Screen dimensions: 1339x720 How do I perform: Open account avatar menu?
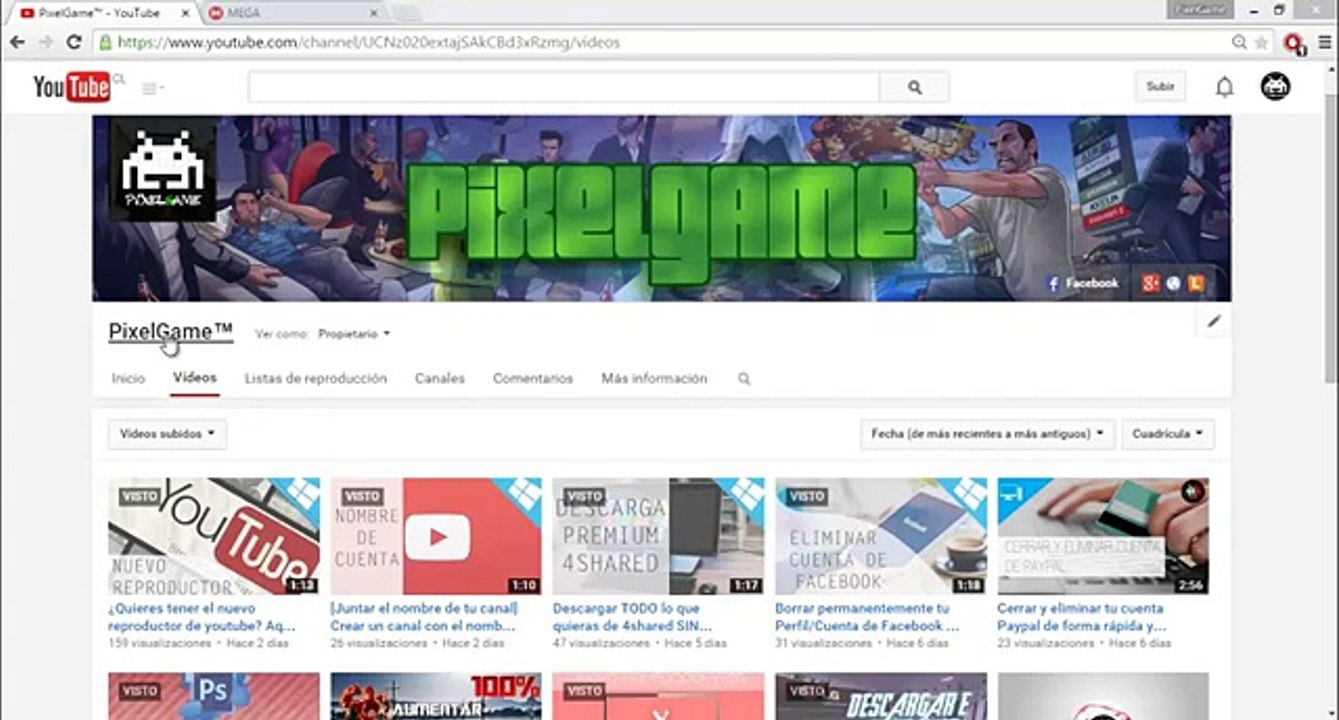1275,87
